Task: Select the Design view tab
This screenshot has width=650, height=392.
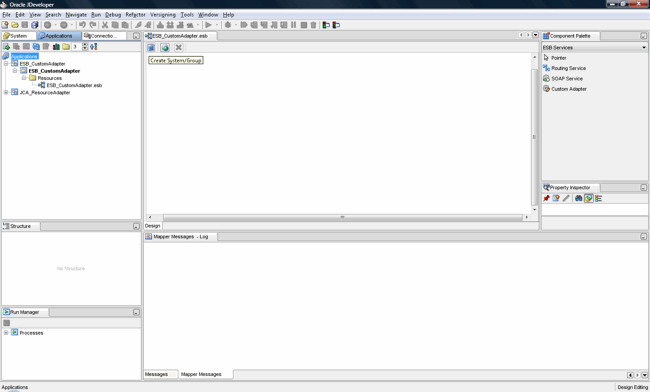Action: pyautogui.click(x=153, y=226)
